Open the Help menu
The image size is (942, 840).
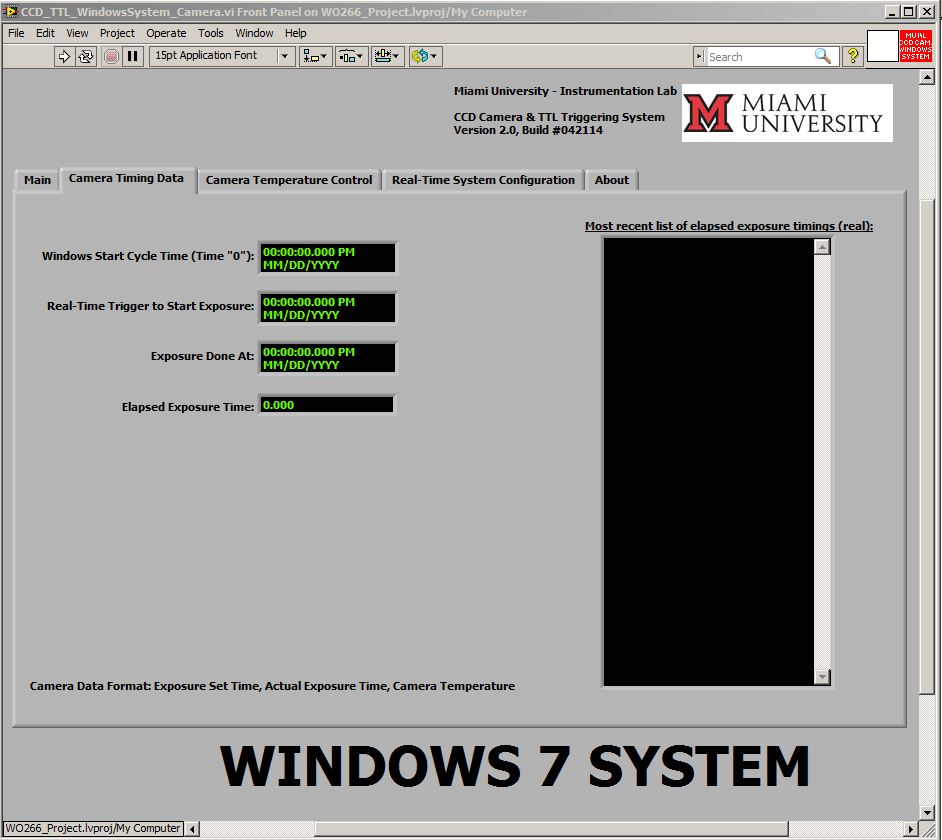click(x=296, y=33)
